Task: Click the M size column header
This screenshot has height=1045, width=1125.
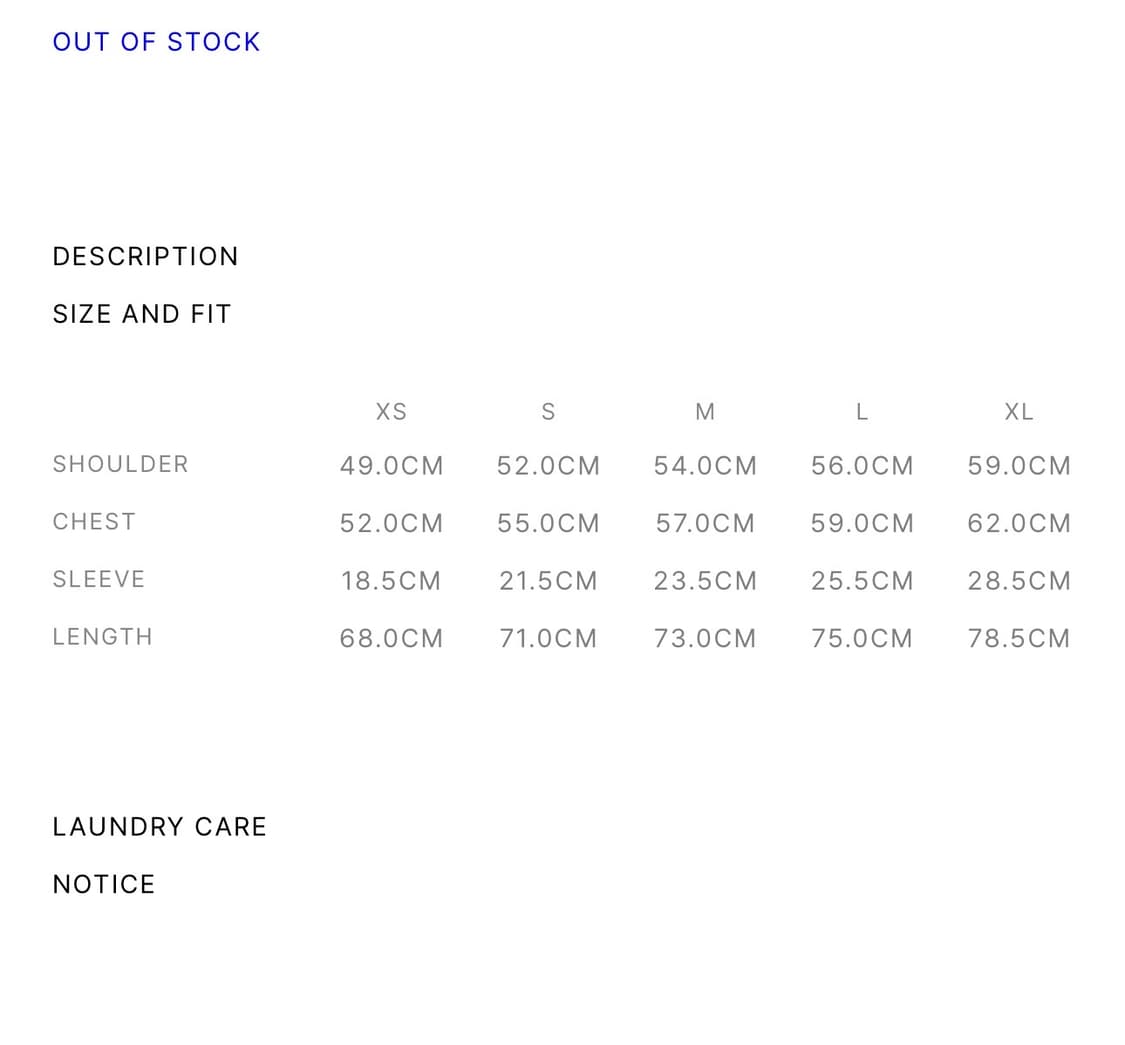Action: pyautogui.click(x=705, y=412)
